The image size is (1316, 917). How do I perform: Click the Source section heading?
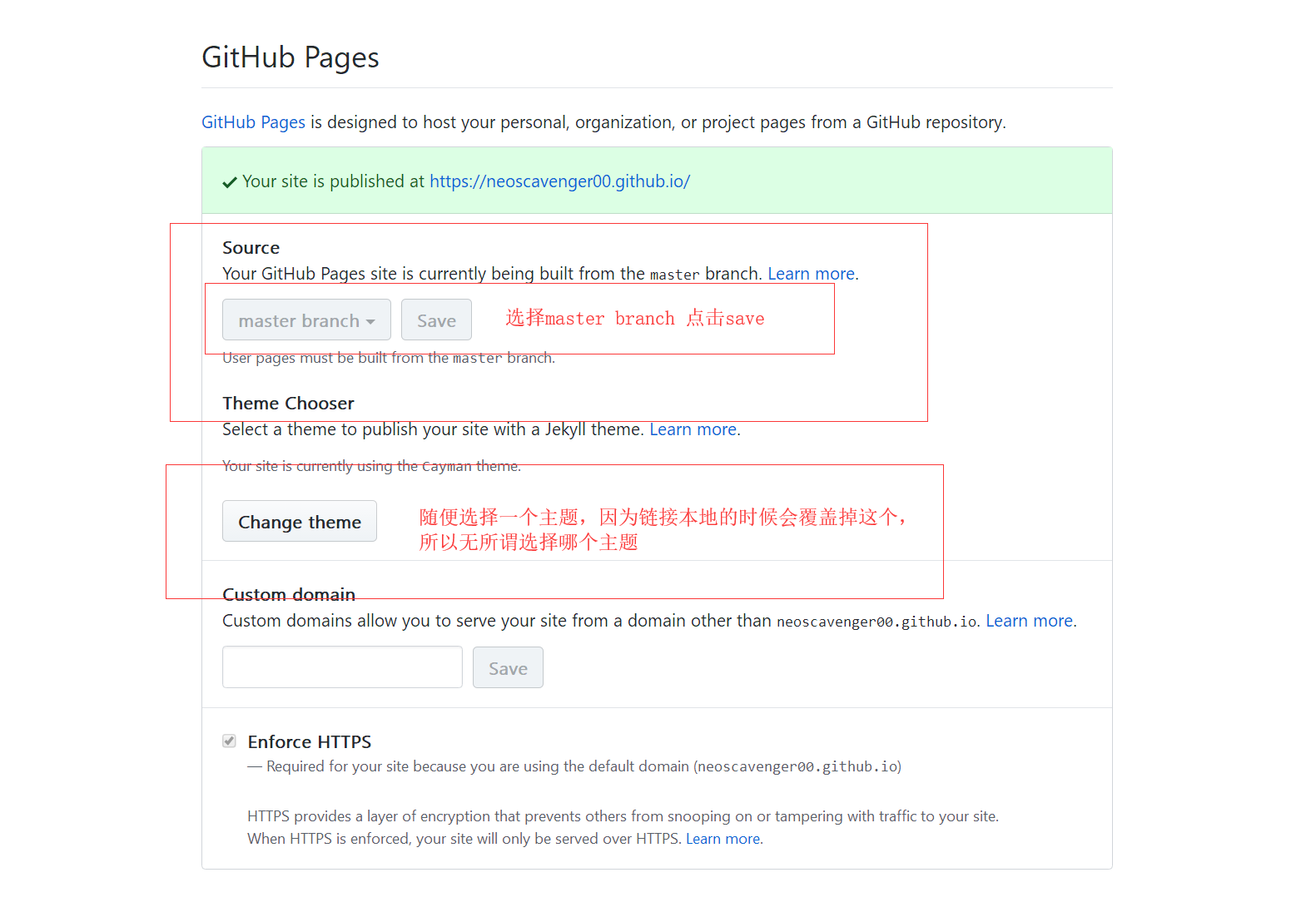pos(251,248)
